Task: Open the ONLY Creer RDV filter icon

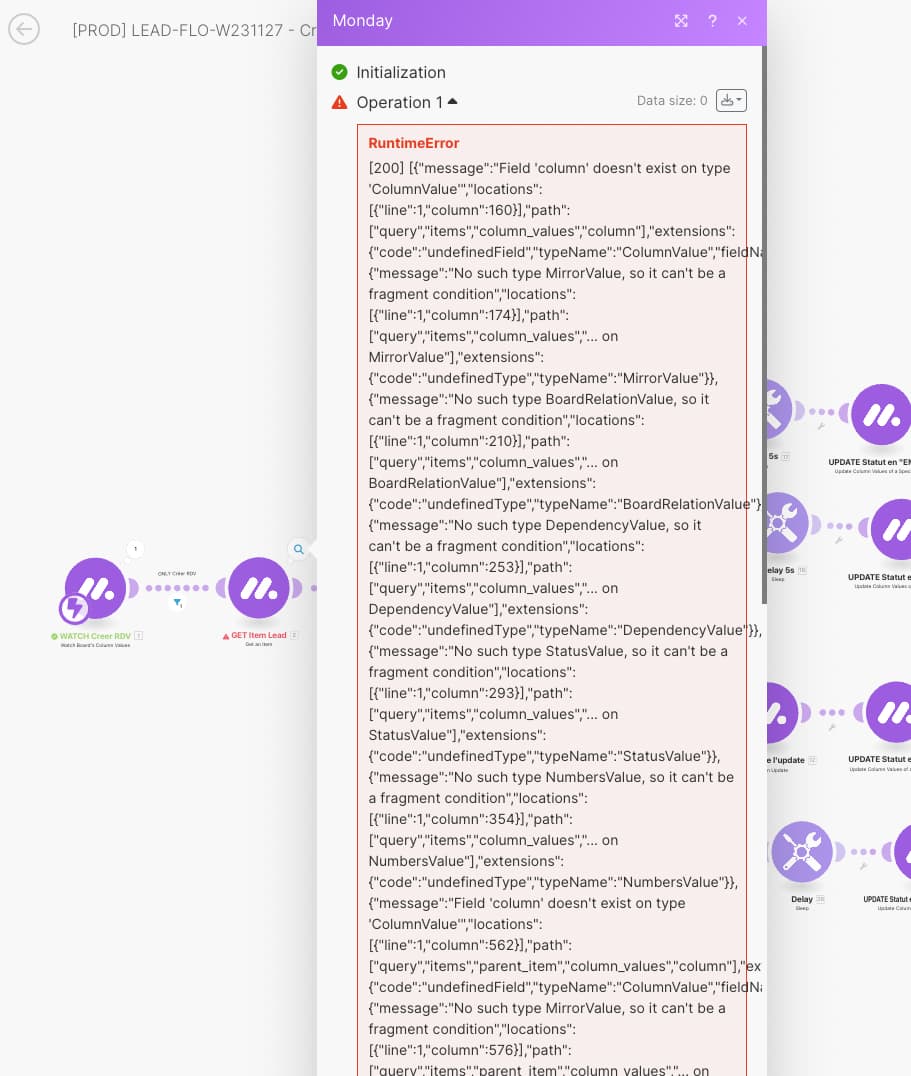Action: (x=178, y=603)
